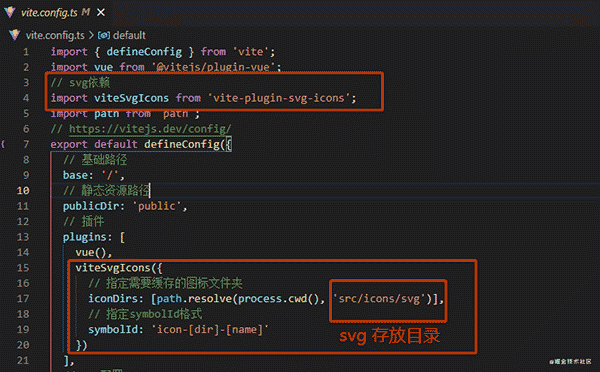Open the 'default' symbol breadcrumb

click(x=129, y=35)
